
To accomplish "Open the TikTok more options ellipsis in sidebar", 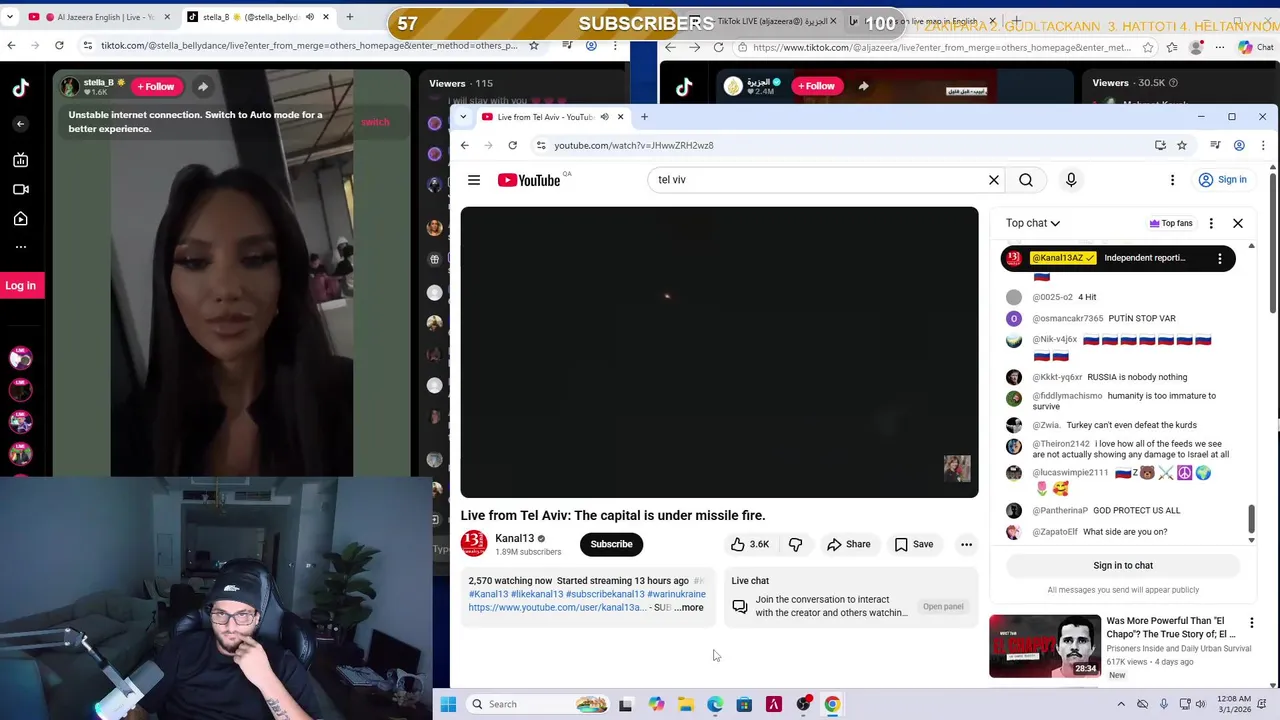I will coord(20,246).
